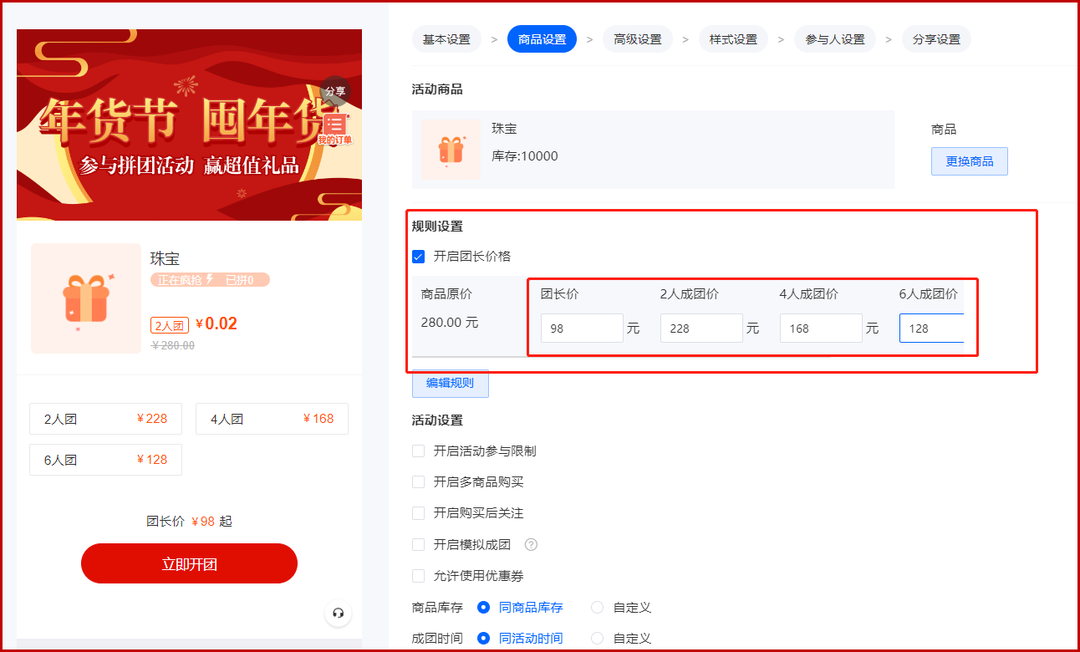The image size is (1080, 652).
Task: Jump to the 分享设置 step tab
Action: pos(937,39)
